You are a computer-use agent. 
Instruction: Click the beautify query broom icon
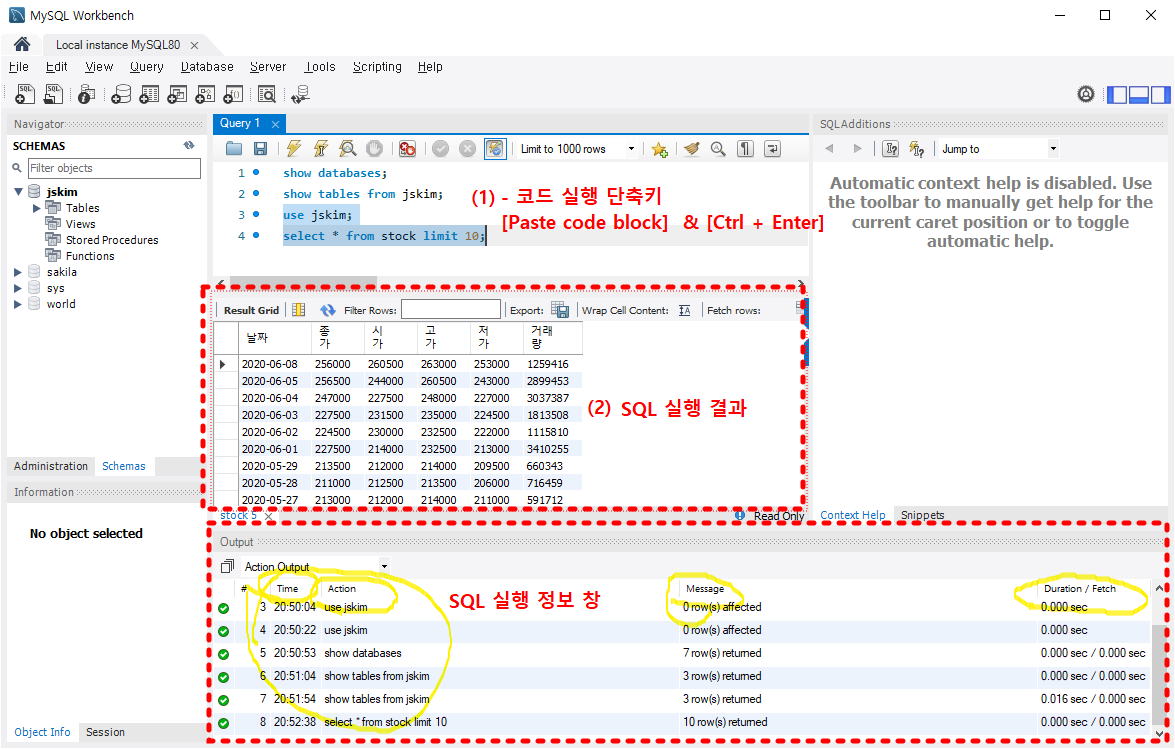click(692, 149)
